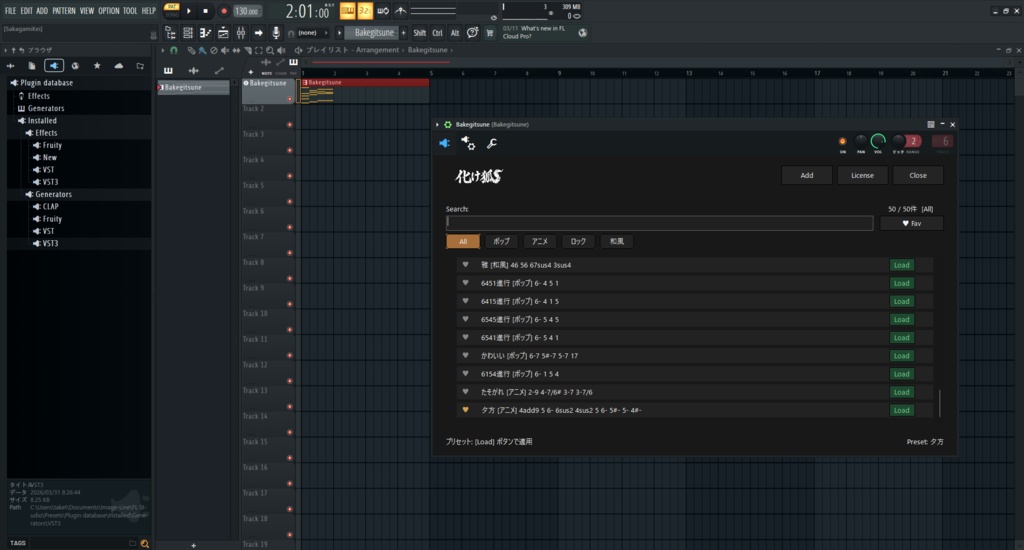Click the star favorites browser icon
Image resolution: width=1024 pixels, height=550 pixels.
tap(97, 65)
